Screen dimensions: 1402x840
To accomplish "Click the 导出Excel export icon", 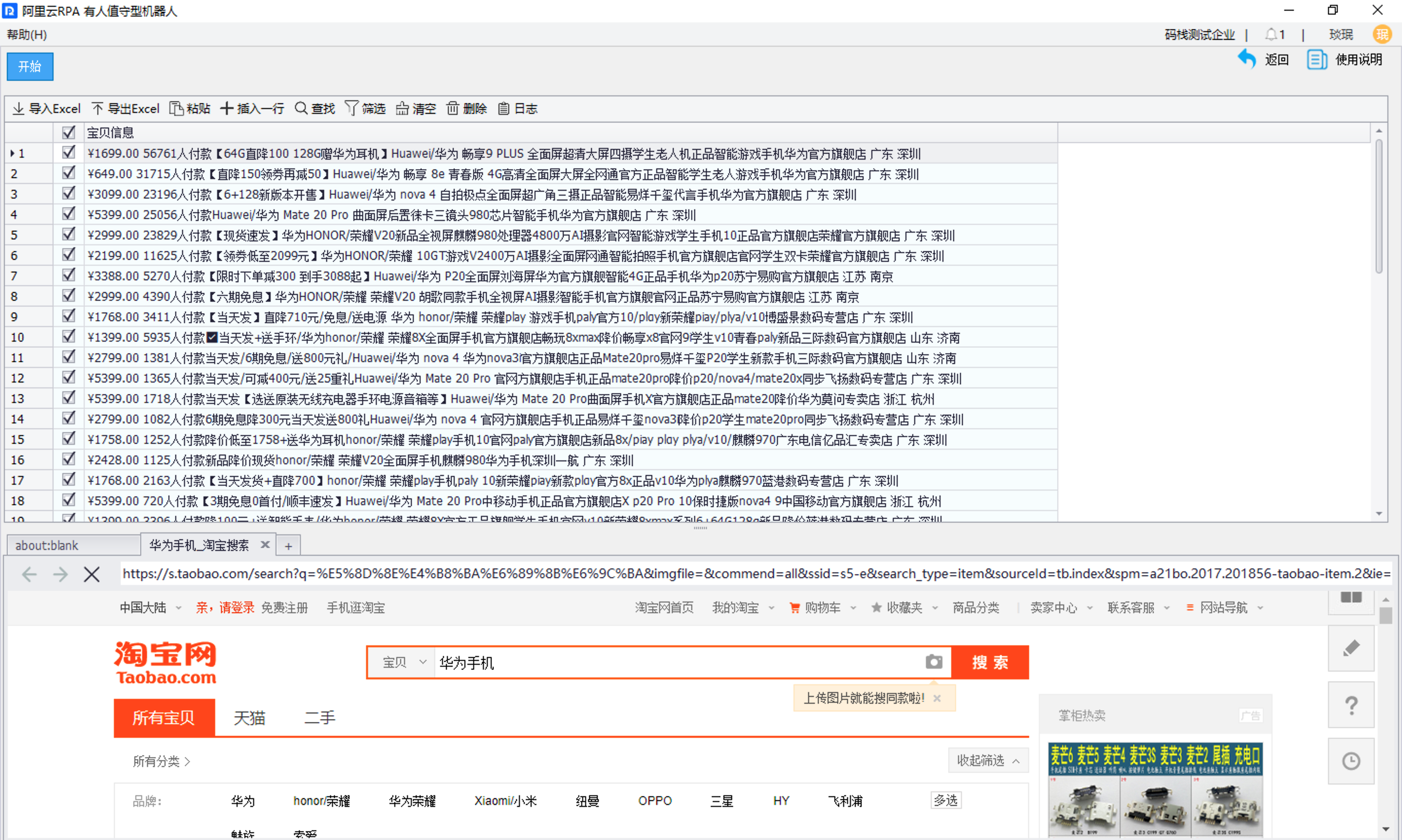I will click(x=97, y=108).
